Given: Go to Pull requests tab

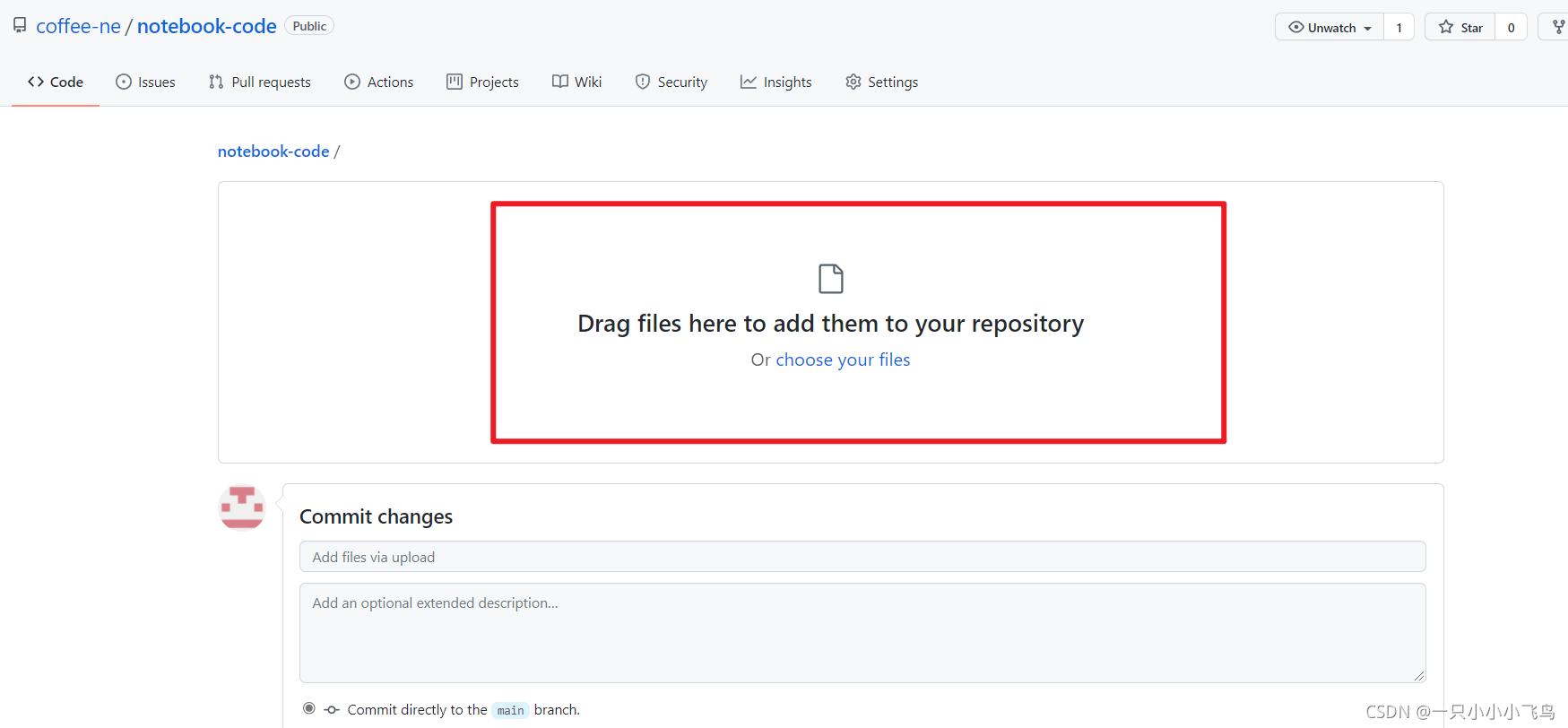Looking at the screenshot, I should [x=259, y=82].
